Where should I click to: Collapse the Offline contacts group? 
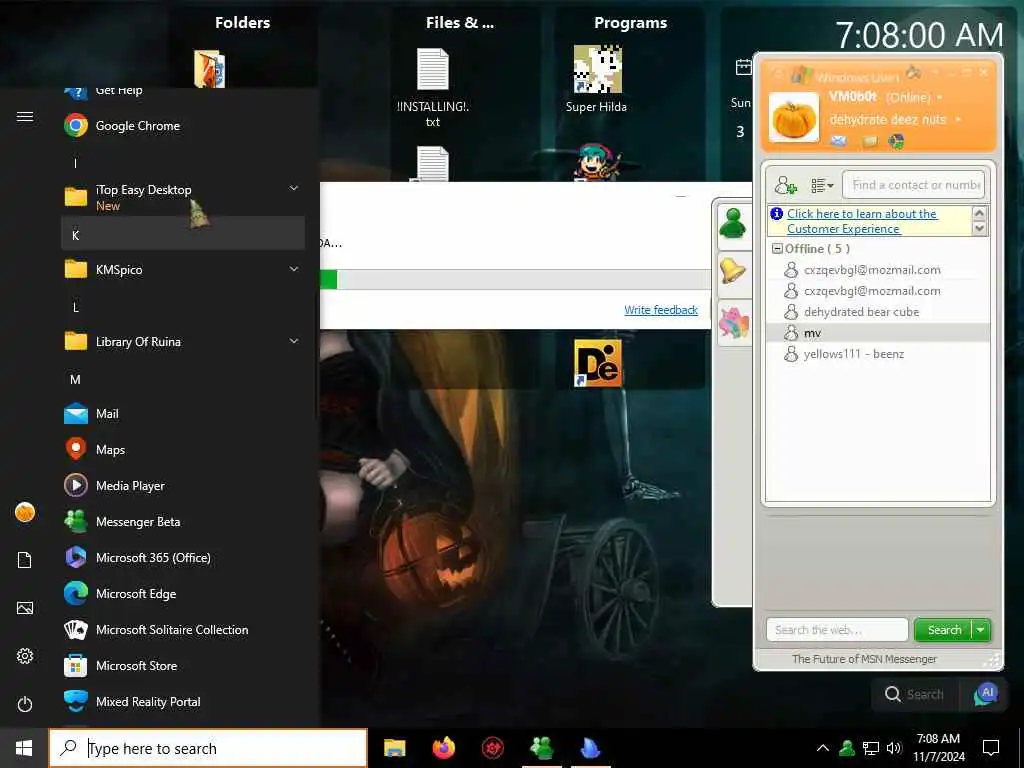click(777, 248)
